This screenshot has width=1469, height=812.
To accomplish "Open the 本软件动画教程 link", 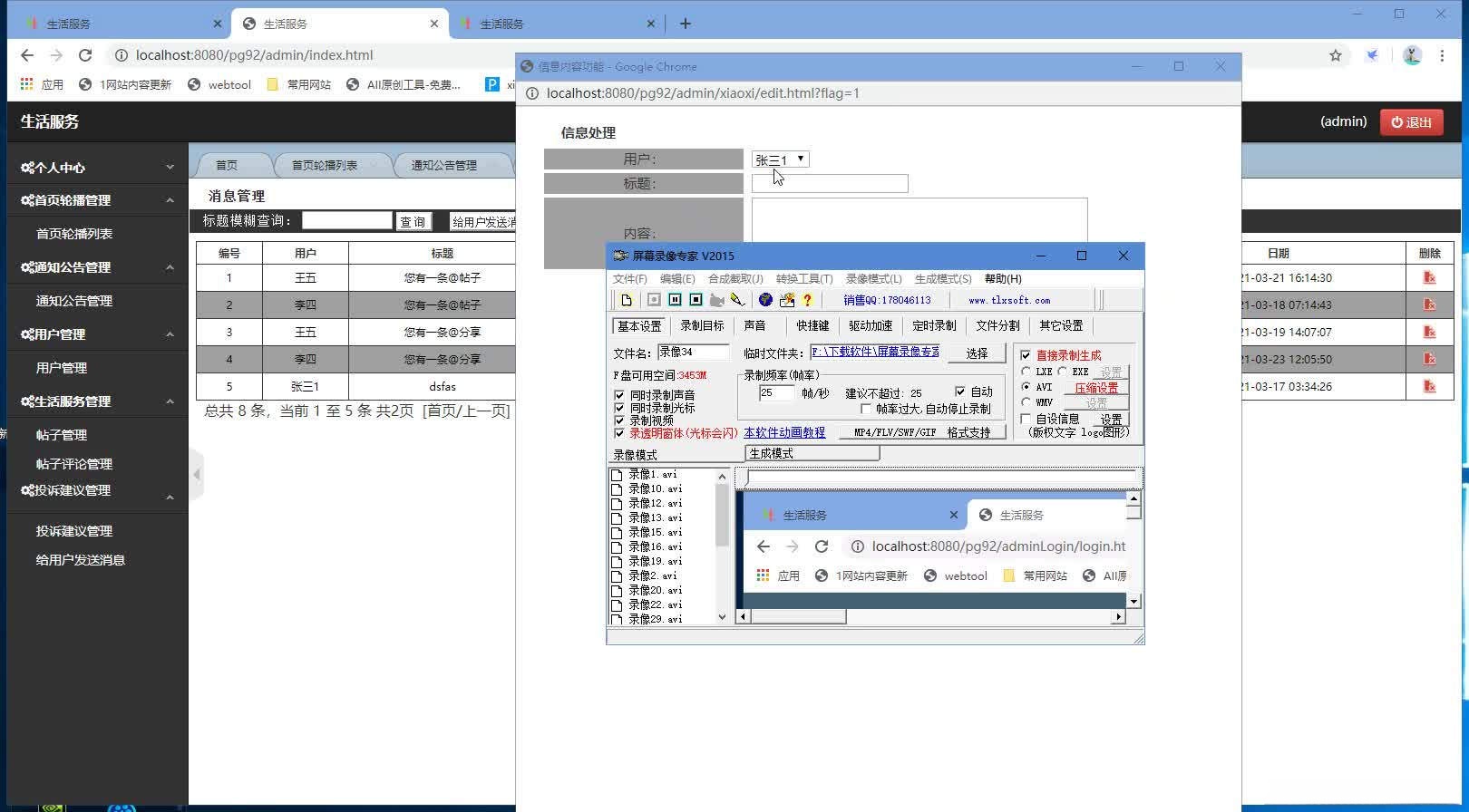I will 784,433.
